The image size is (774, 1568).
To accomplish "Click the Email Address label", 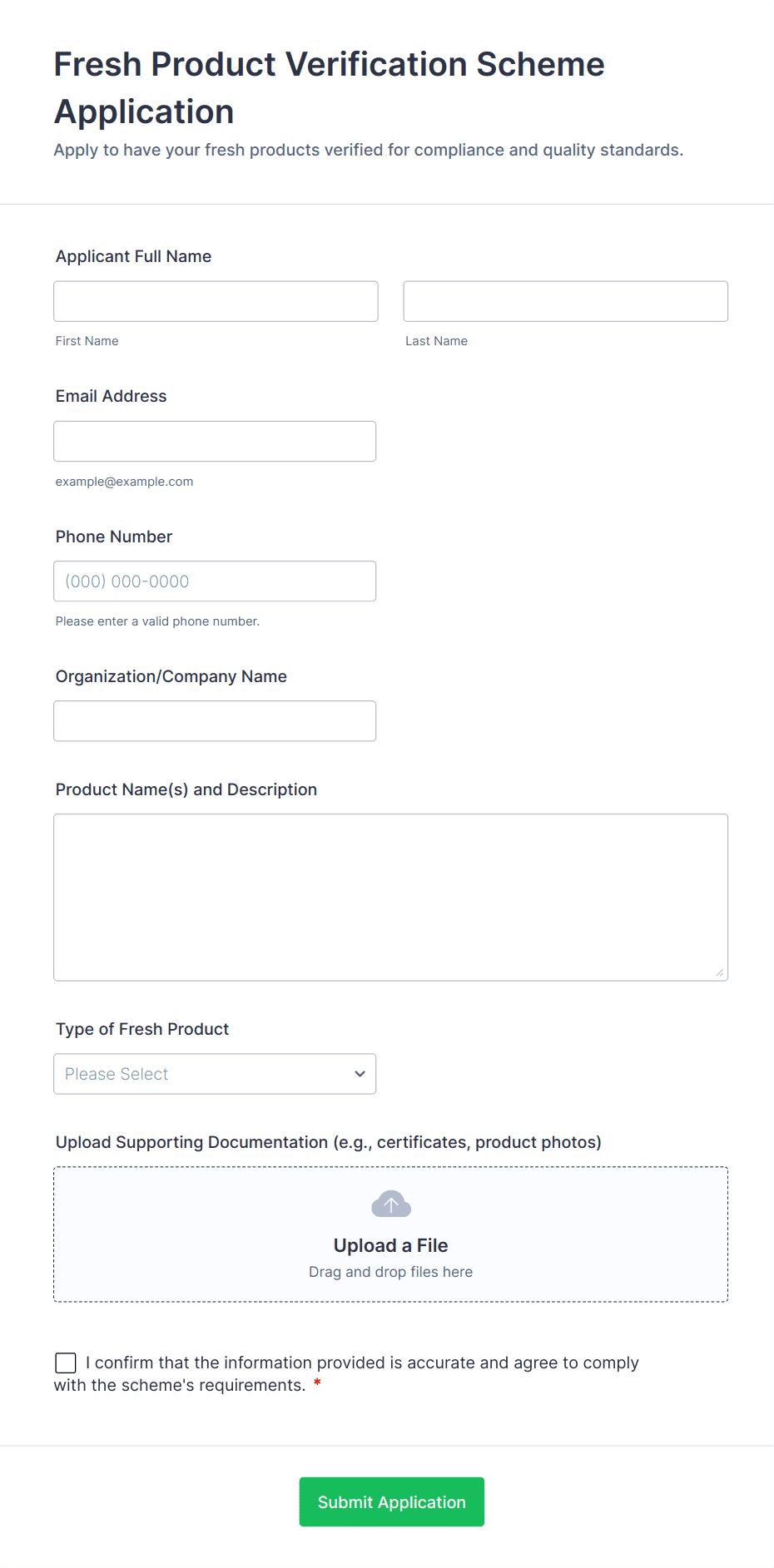I will coord(111,396).
